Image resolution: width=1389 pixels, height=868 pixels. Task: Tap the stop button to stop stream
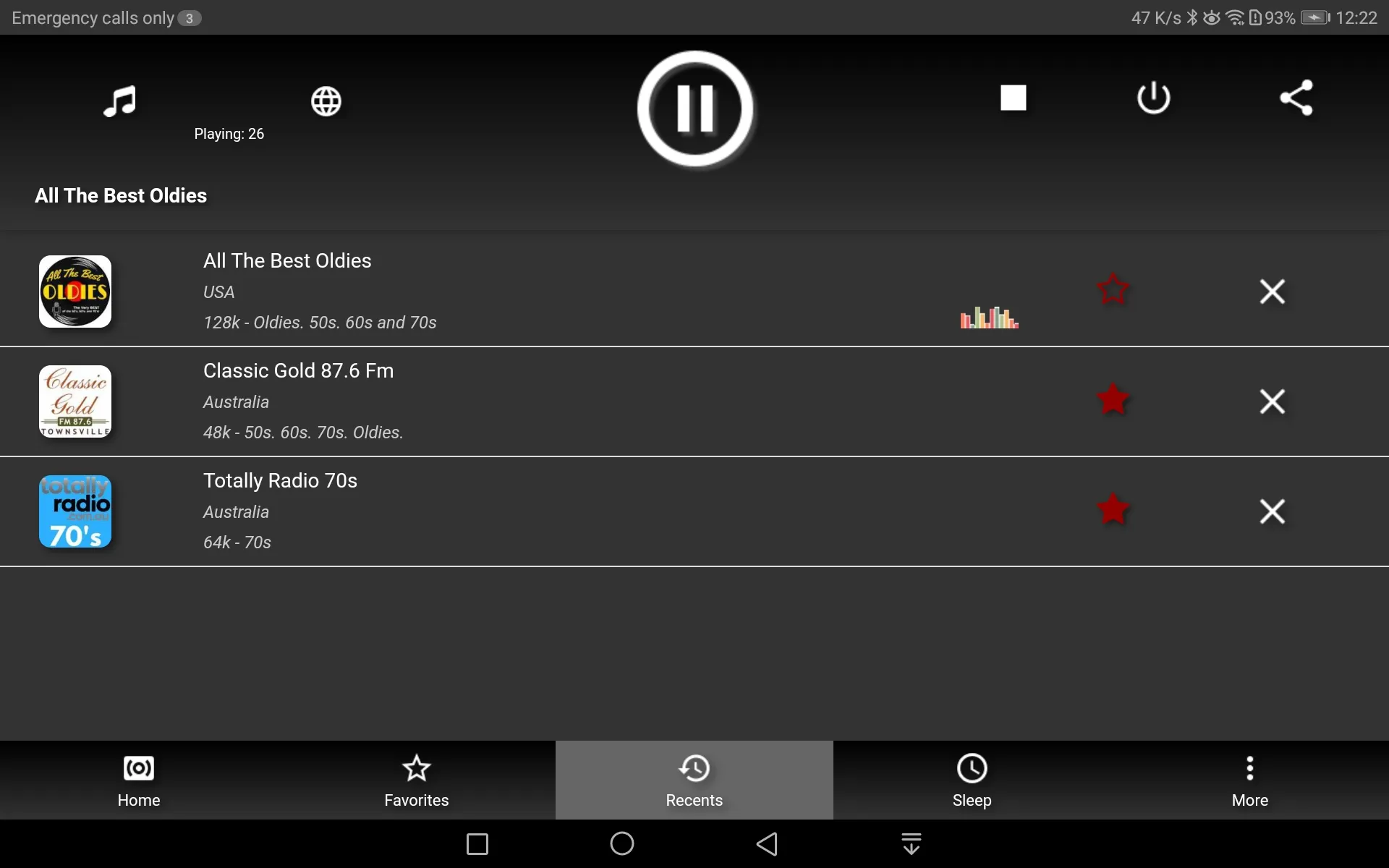tap(1013, 98)
